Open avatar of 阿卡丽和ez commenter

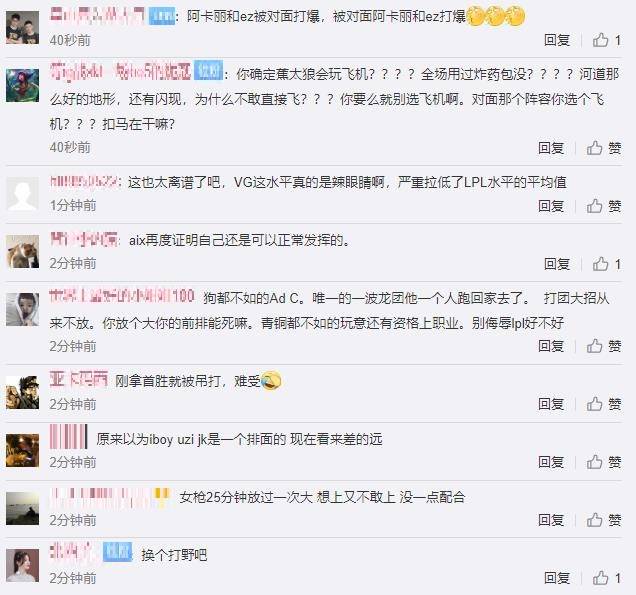coord(23,27)
